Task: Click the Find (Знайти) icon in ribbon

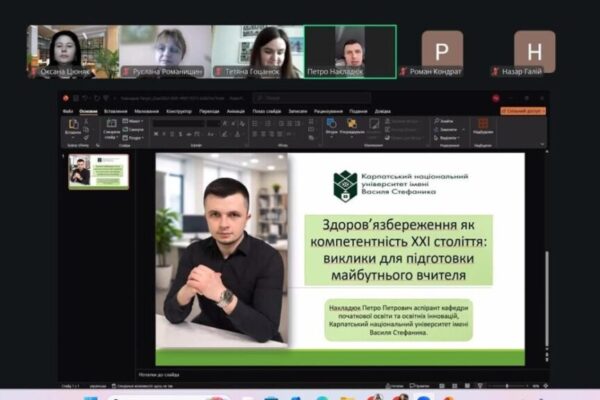Action: 445,121
